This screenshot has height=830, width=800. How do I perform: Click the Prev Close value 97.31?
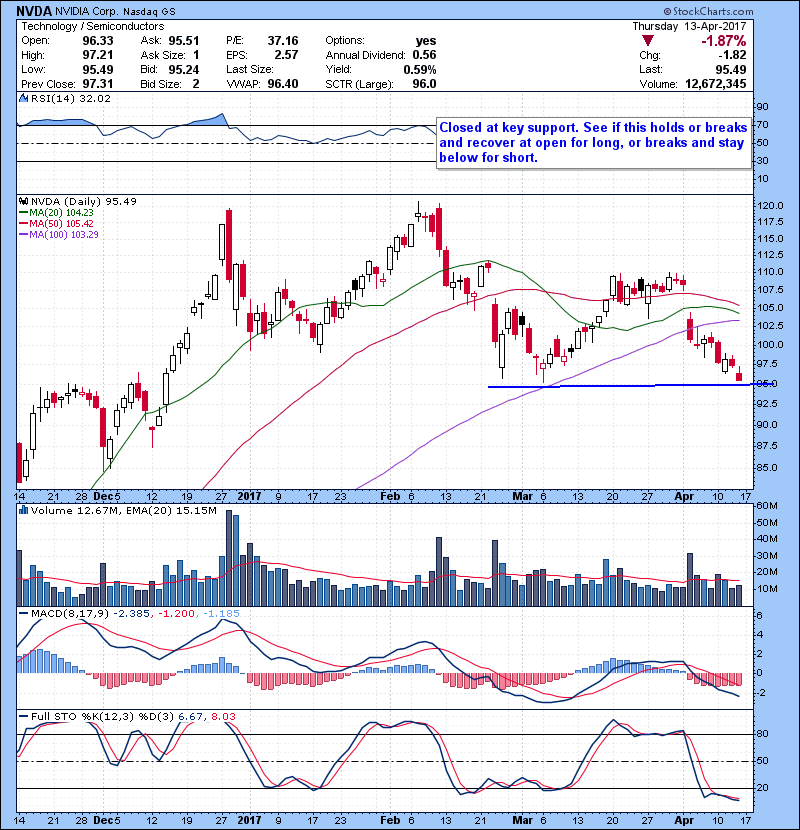tap(98, 84)
